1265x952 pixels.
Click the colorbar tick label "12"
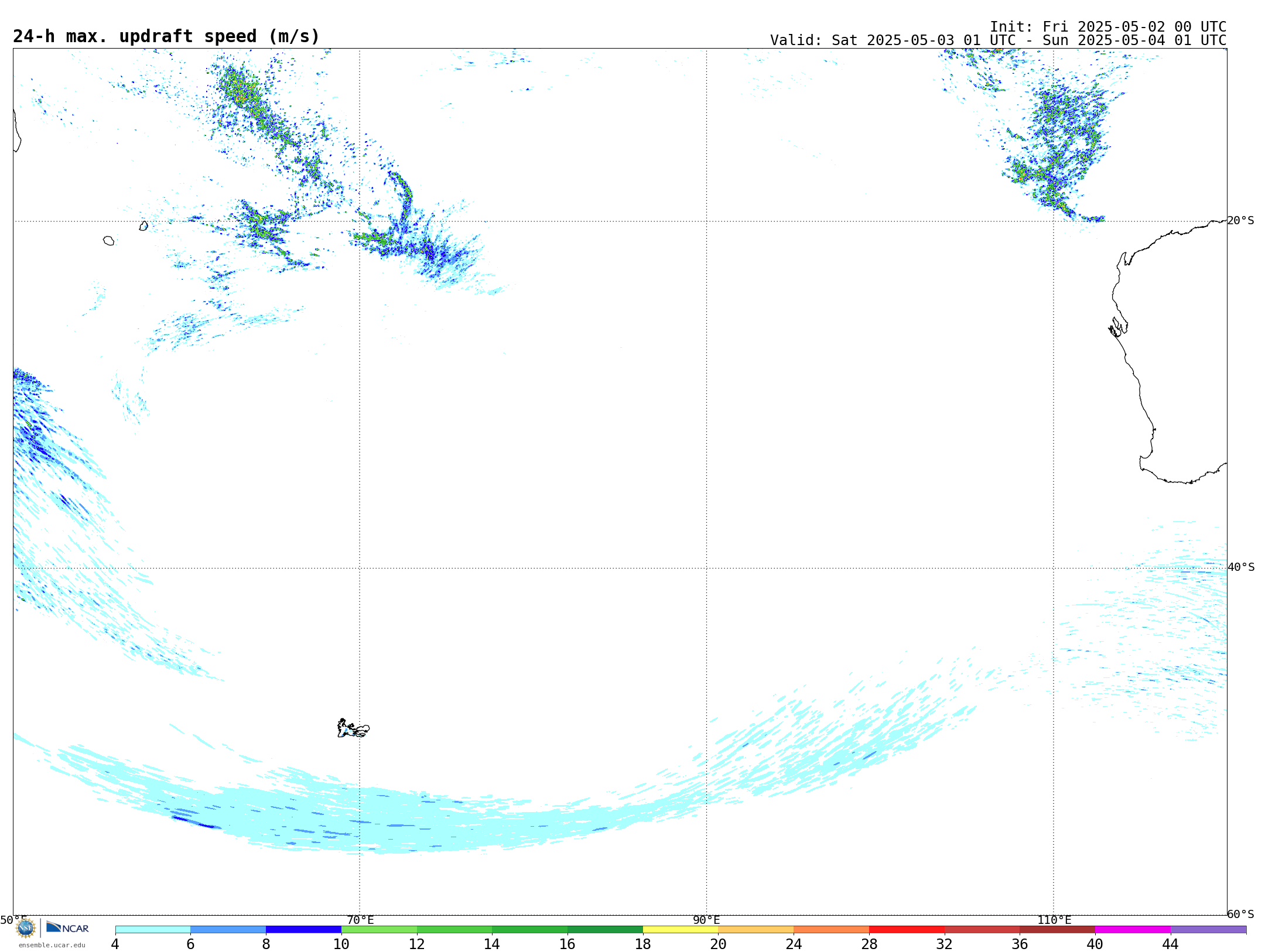click(x=417, y=944)
